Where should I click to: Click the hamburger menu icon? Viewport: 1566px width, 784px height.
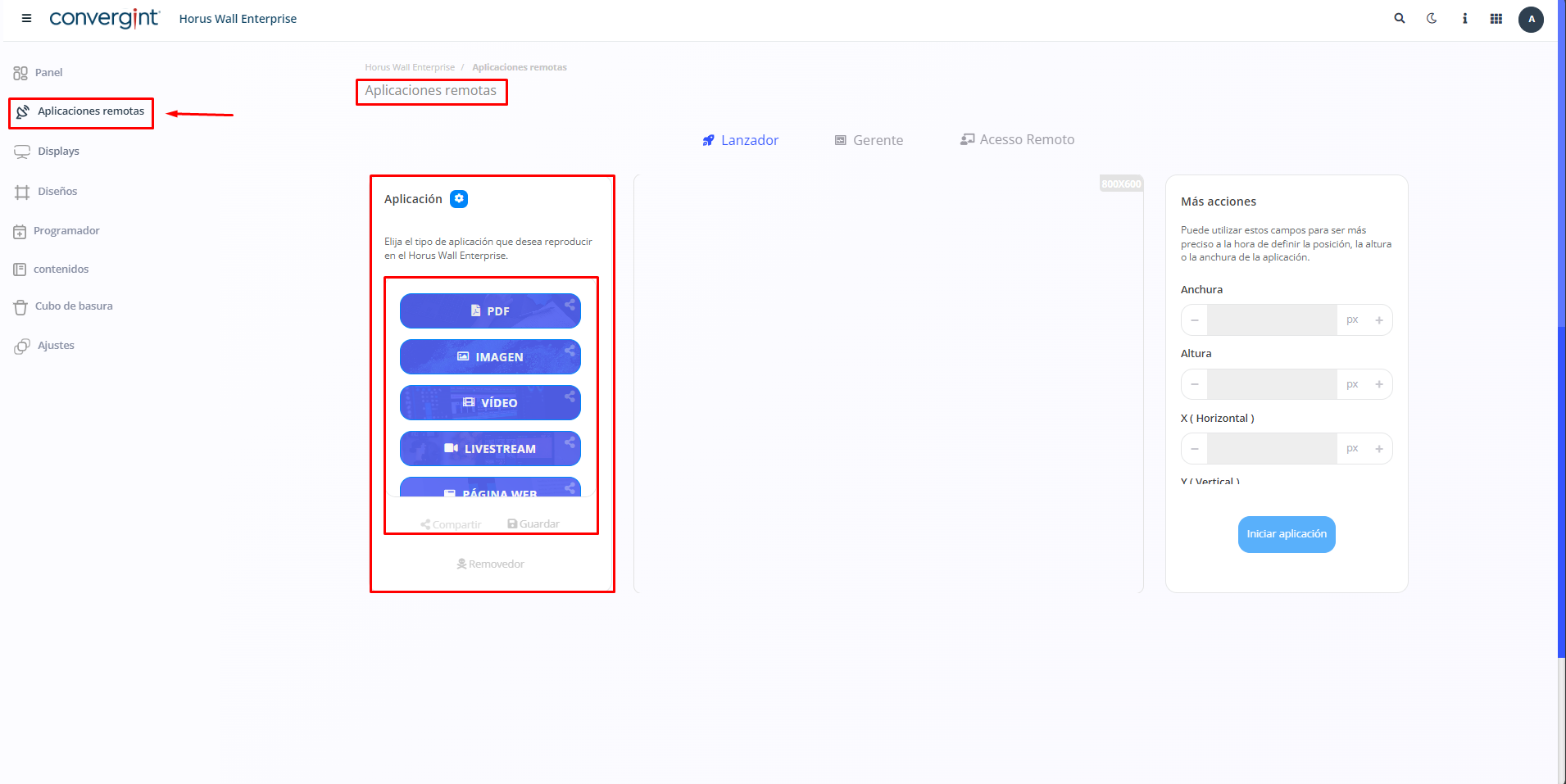click(26, 18)
